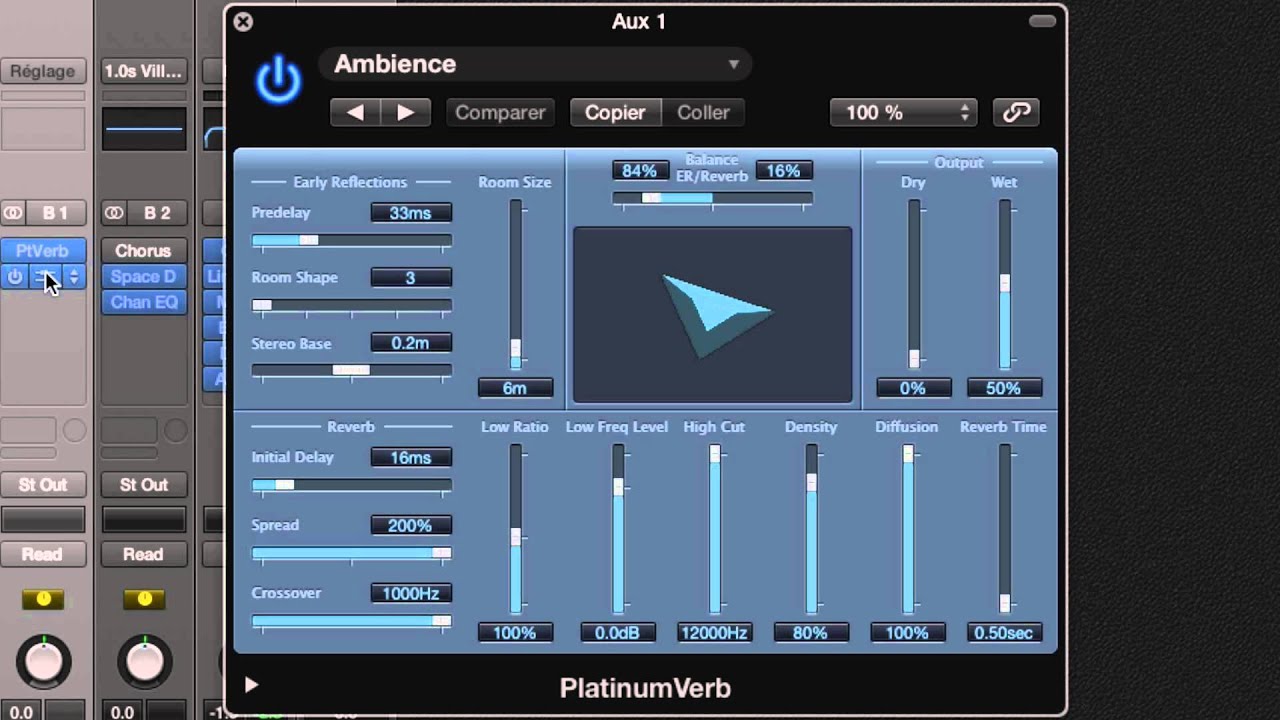Open the Ambience preset dropdown
The height and width of the screenshot is (720, 1280).
point(535,64)
